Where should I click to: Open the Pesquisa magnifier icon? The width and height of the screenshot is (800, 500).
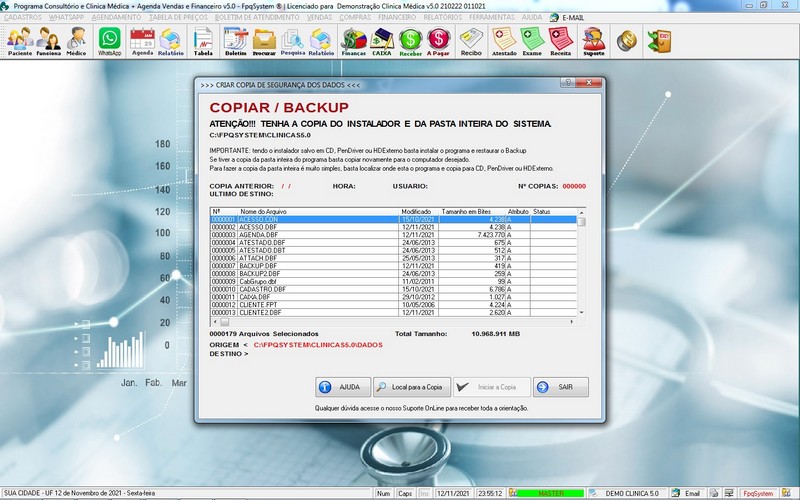(293, 41)
